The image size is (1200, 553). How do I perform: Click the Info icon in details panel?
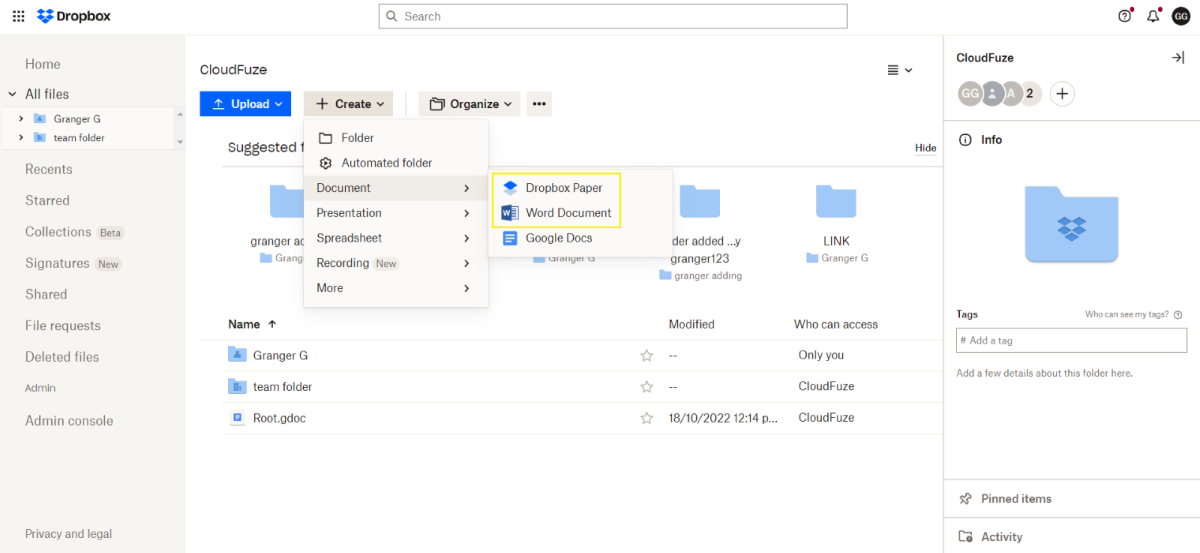(964, 140)
